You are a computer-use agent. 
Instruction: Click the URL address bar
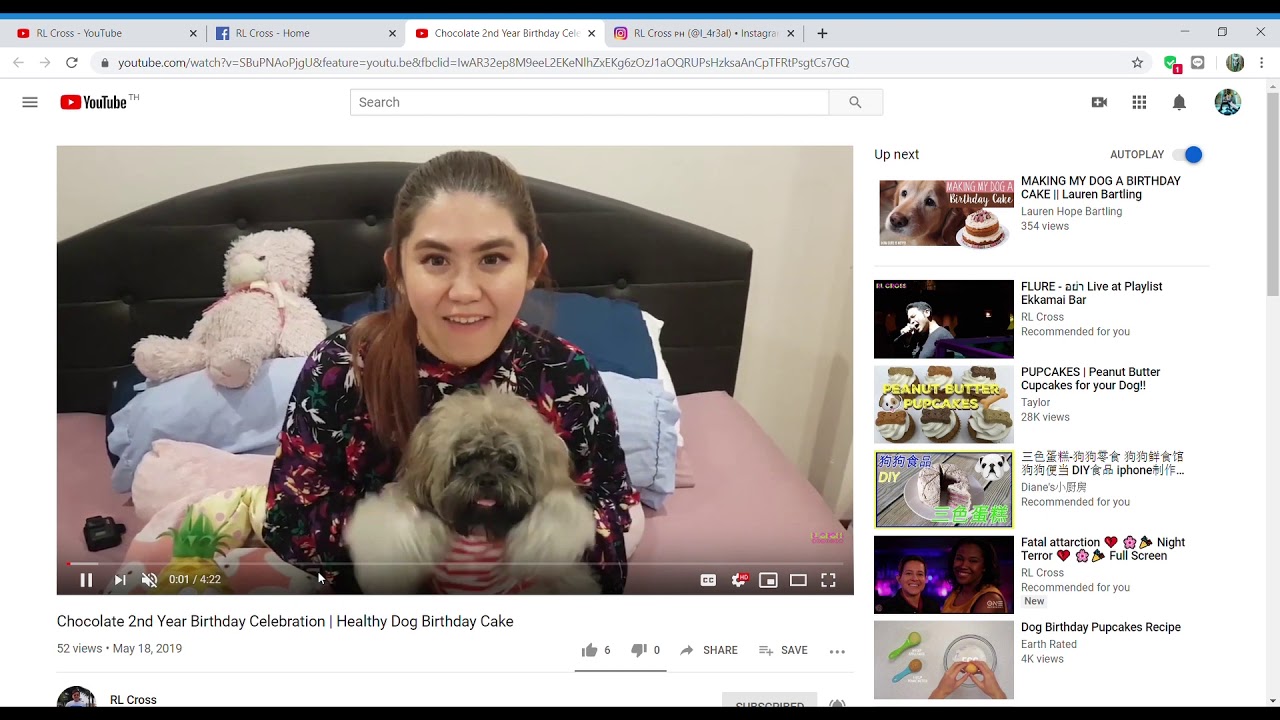483,62
